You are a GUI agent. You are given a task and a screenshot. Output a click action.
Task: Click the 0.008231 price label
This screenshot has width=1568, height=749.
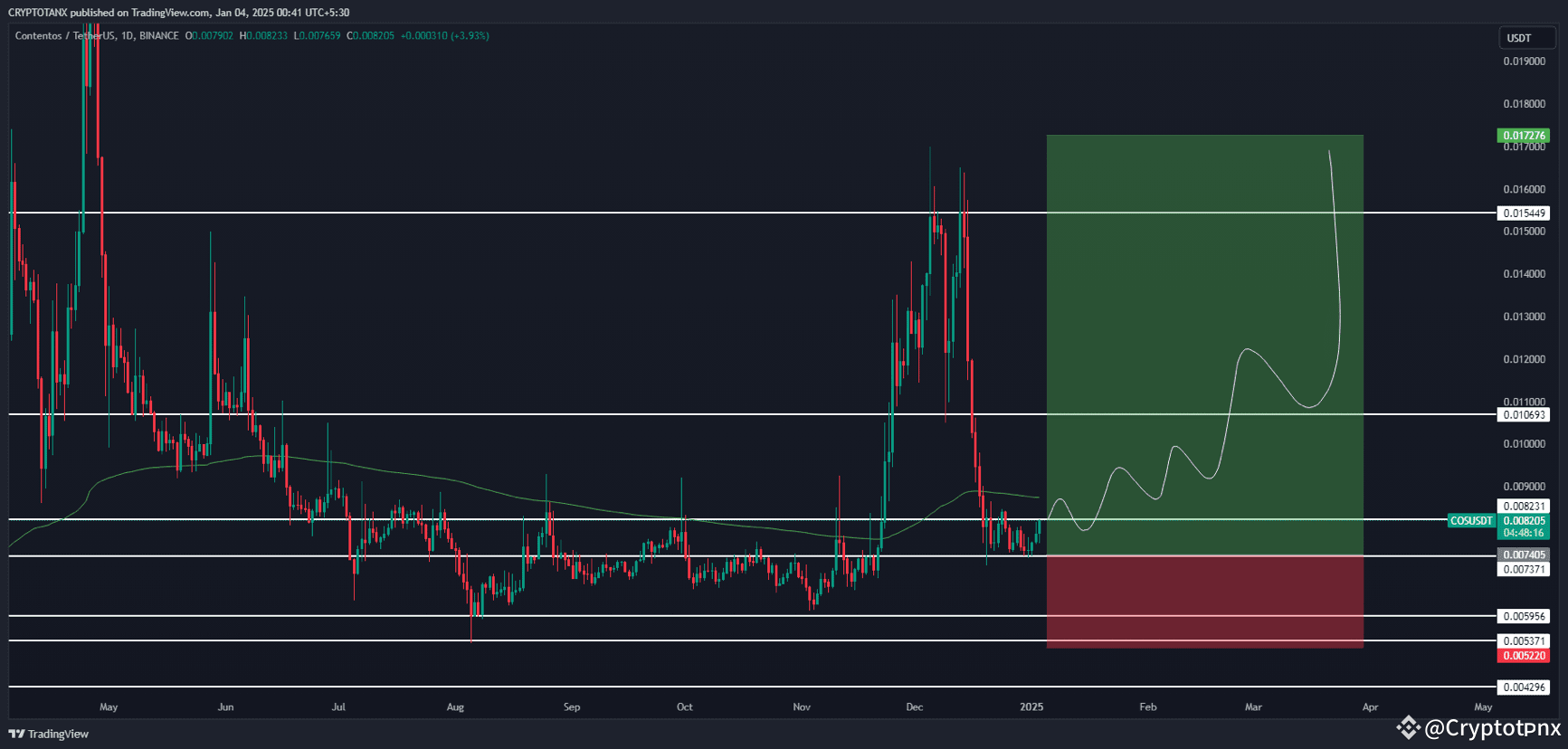click(x=1524, y=507)
